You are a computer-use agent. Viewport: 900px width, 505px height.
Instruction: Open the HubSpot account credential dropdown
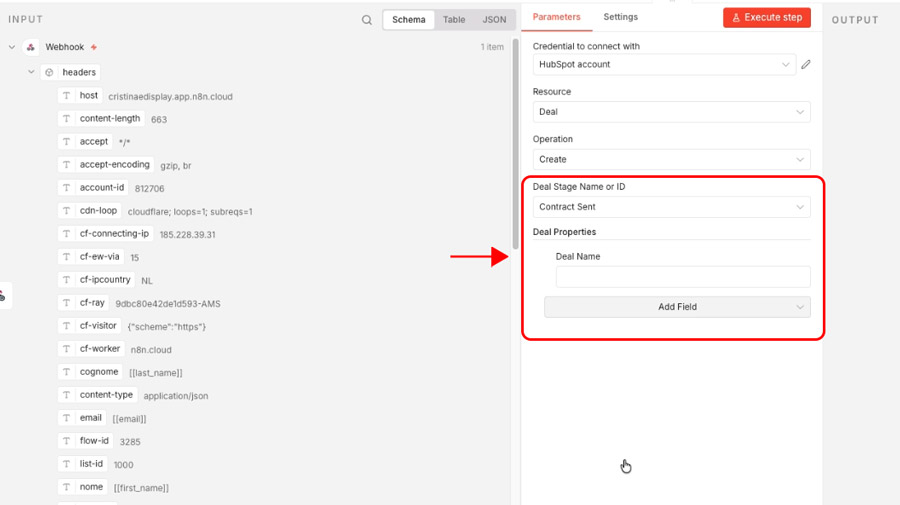click(664, 65)
